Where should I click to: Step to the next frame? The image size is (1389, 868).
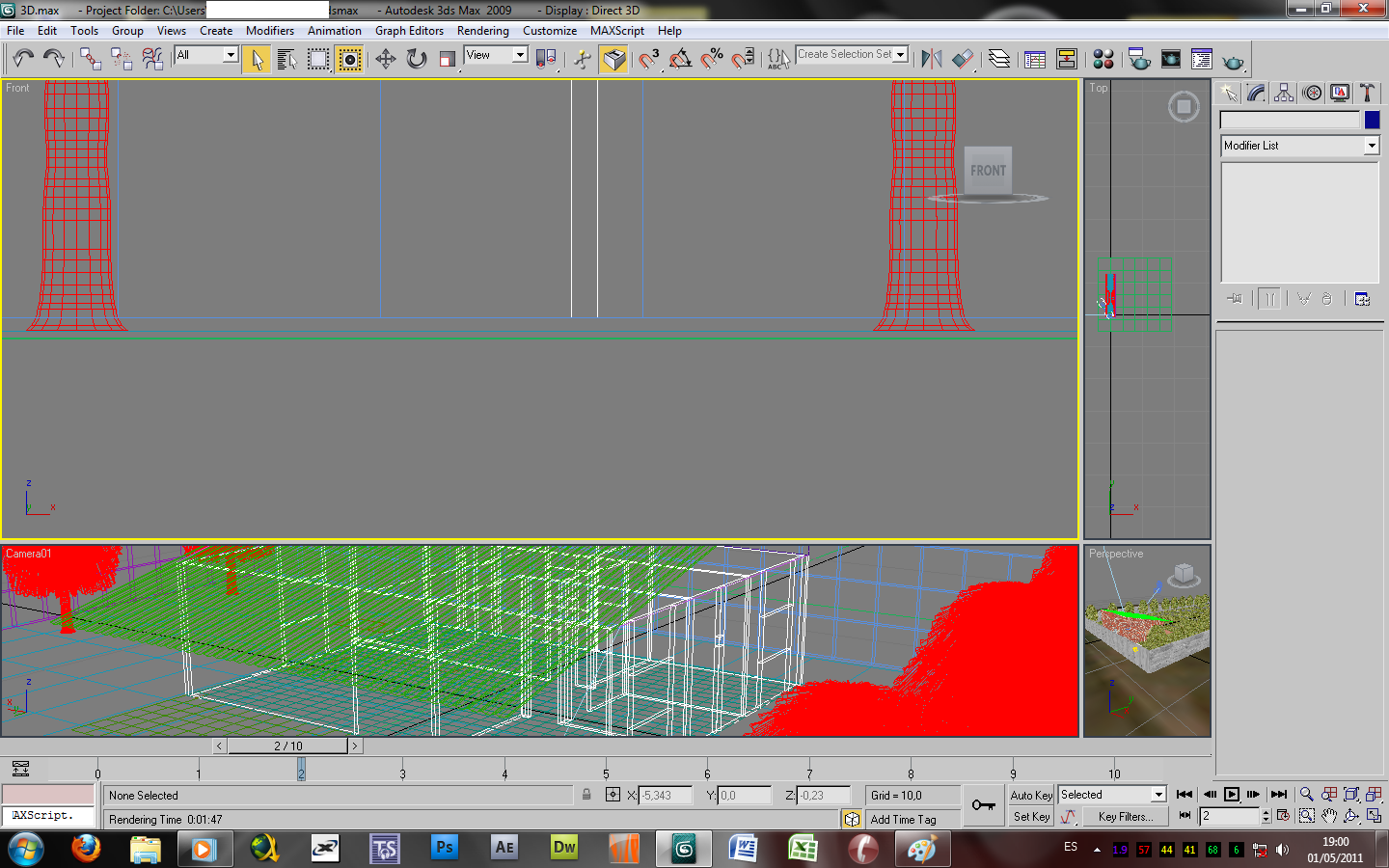[x=1254, y=795]
